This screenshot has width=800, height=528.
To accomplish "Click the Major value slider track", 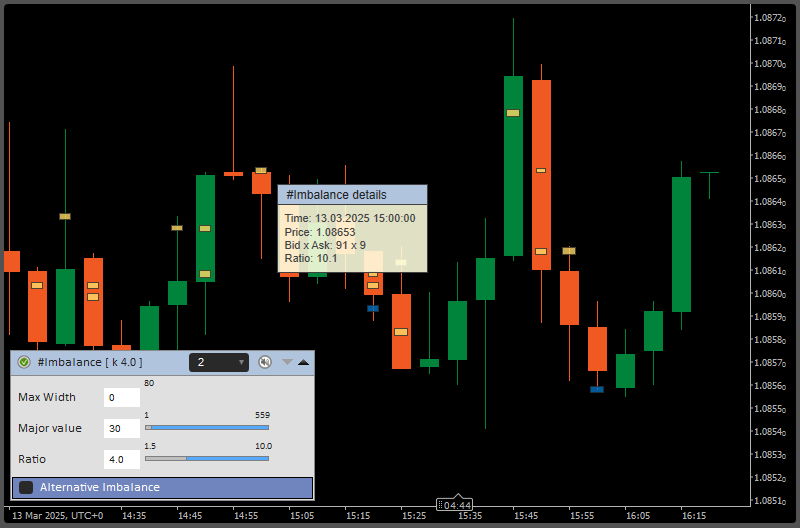I will (x=207, y=428).
